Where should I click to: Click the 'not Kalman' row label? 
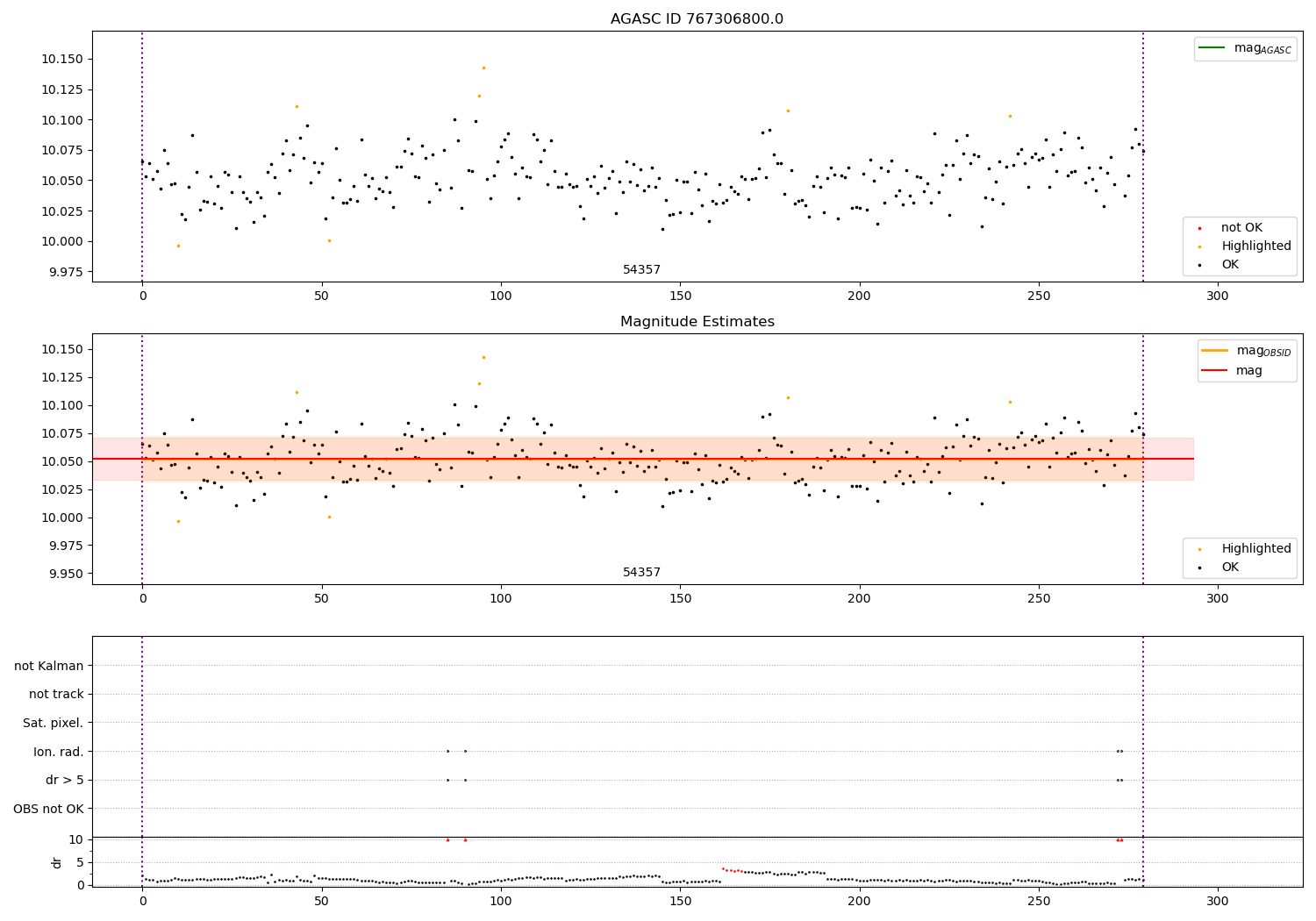[x=49, y=666]
